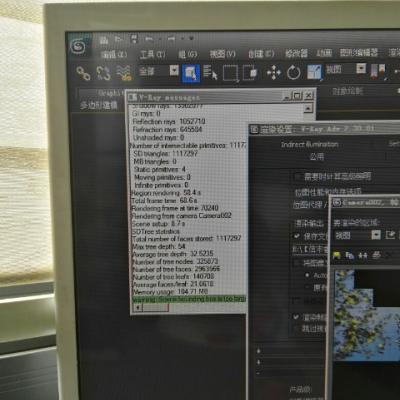The image size is (400, 400).
Task: Activate the highlighted Select Object tool
Action: pos(191,73)
